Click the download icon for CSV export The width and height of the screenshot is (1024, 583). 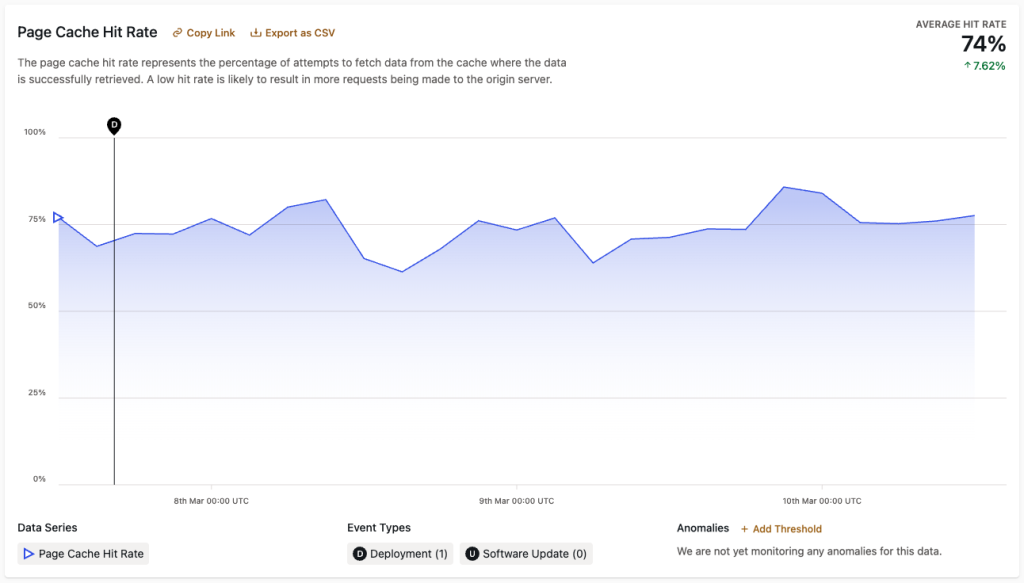(256, 33)
